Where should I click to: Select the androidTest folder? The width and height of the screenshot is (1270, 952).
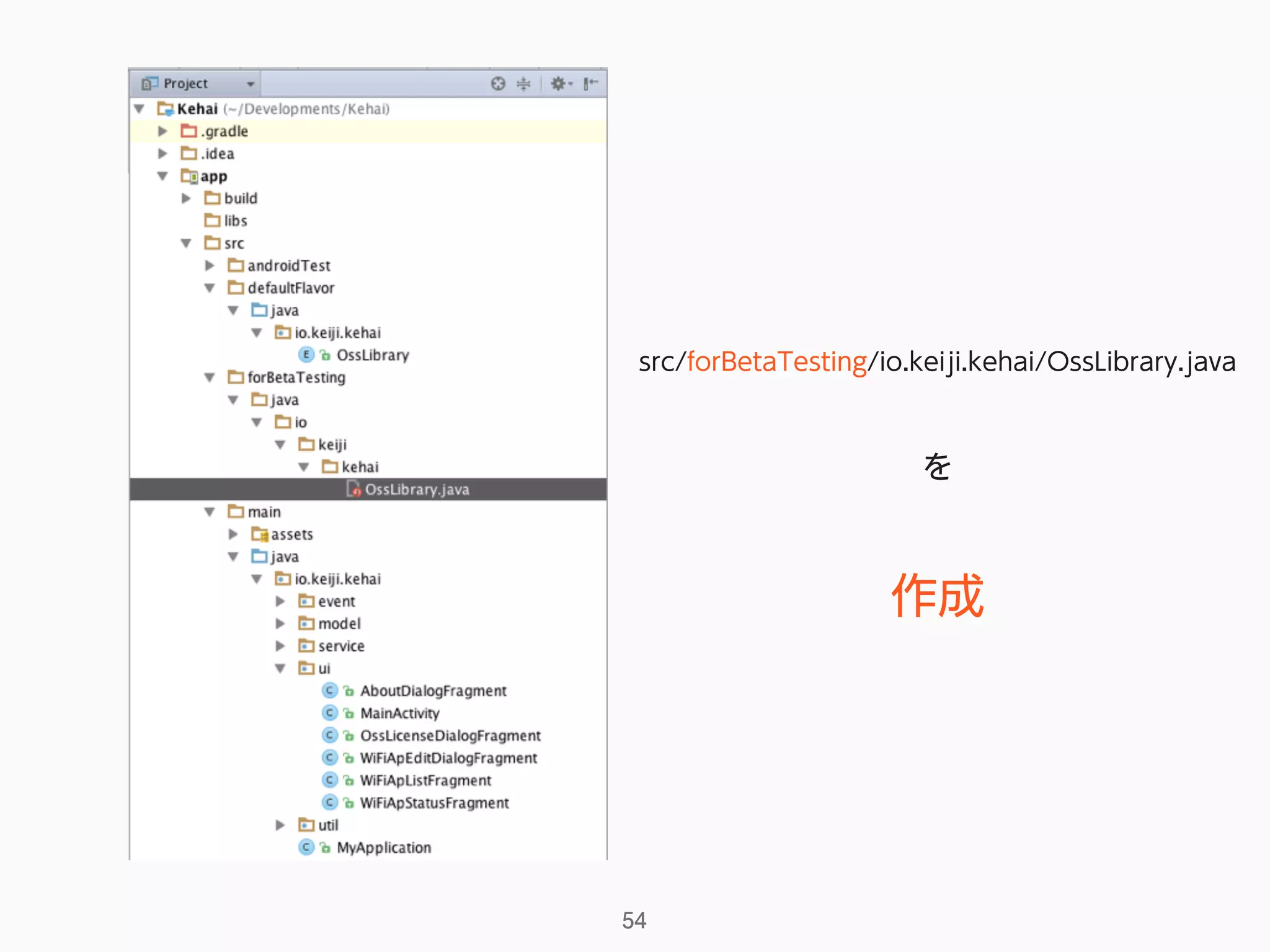[289, 266]
